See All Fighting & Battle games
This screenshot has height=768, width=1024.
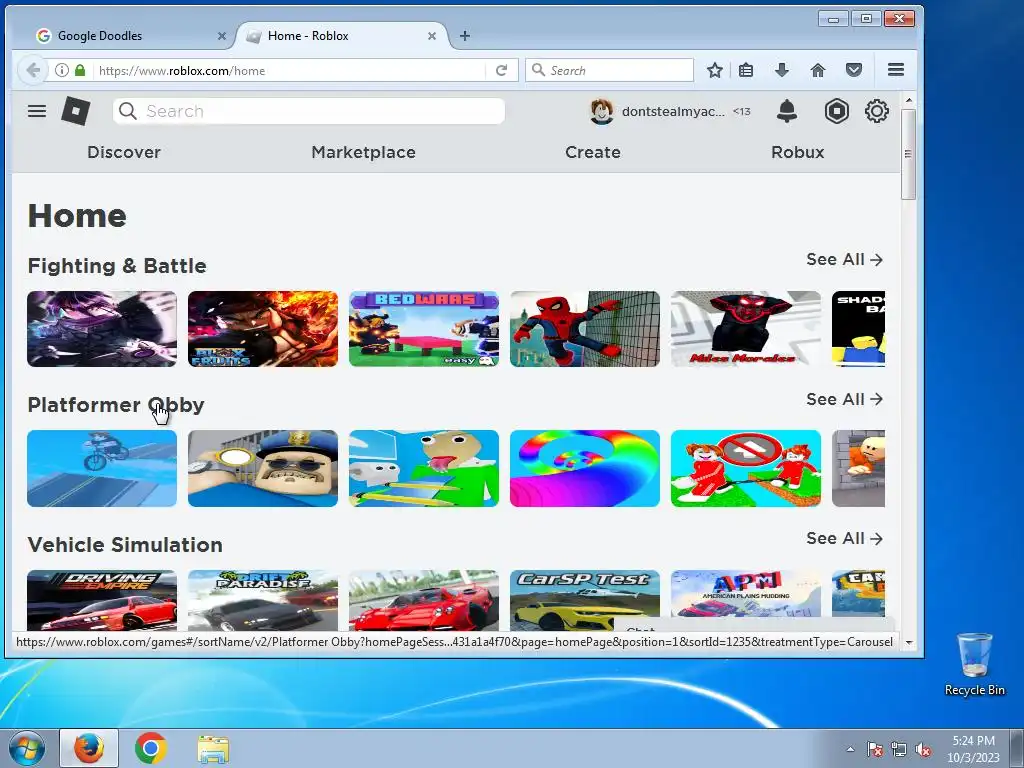(x=844, y=259)
